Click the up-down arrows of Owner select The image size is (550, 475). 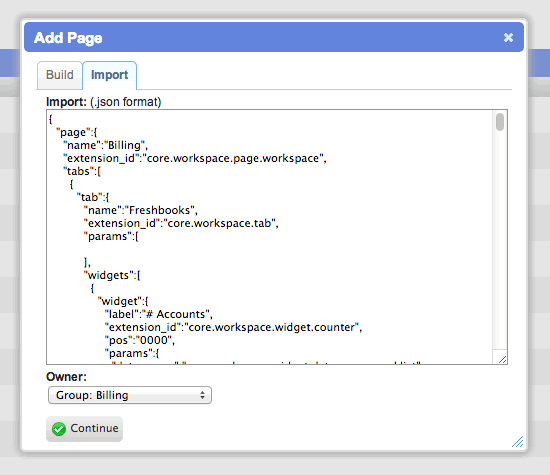tap(202, 395)
